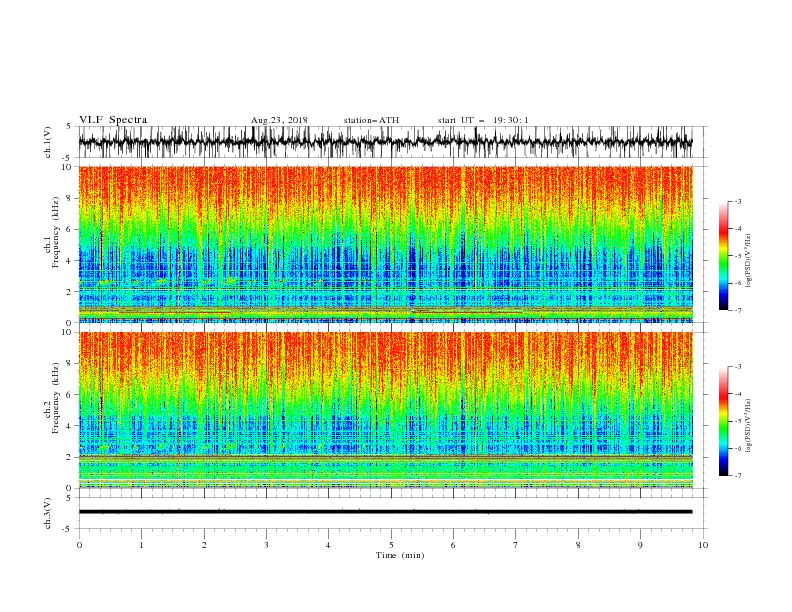Click tick label "10" on the Time axis
792x612 pixels.
(703, 545)
